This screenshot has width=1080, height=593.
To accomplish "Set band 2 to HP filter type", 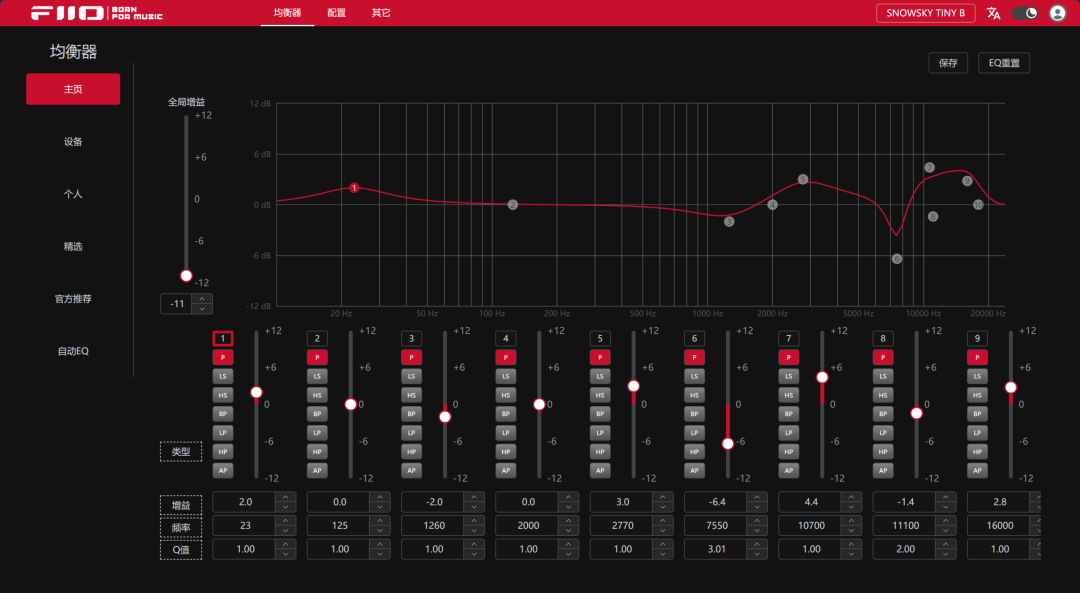I will click(x=317, y=452).
